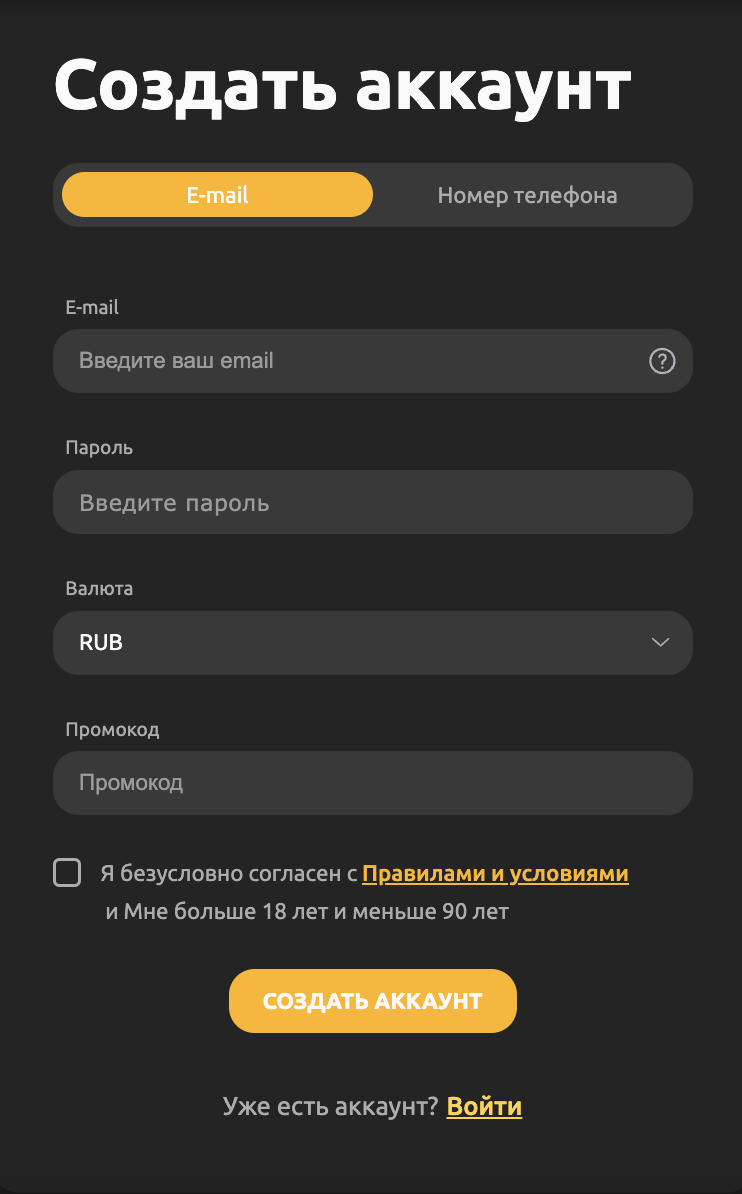742x1194 pixels.
Task: Select the Номер телефона tab
Action: pos(527,195)
